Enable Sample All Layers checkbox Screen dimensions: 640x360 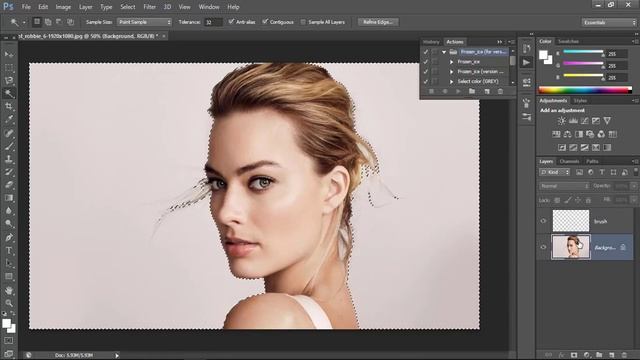303,22
